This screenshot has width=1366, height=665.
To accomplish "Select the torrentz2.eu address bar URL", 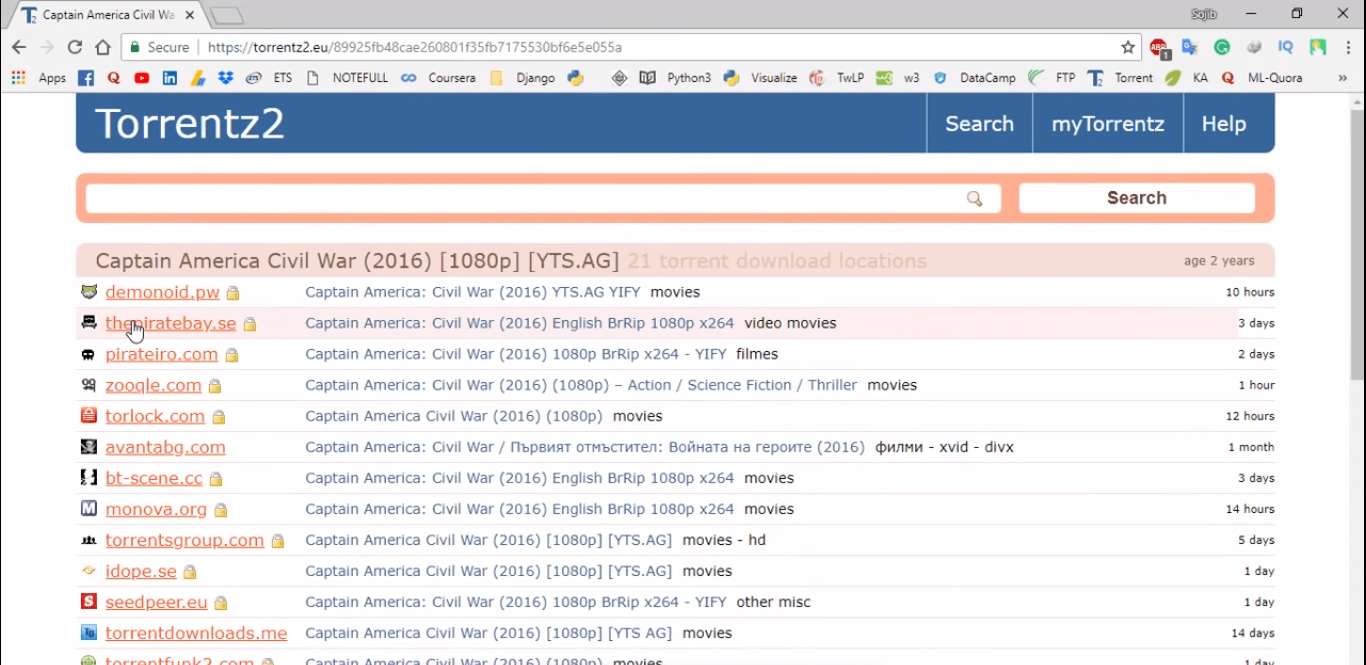I will (413, 47).
